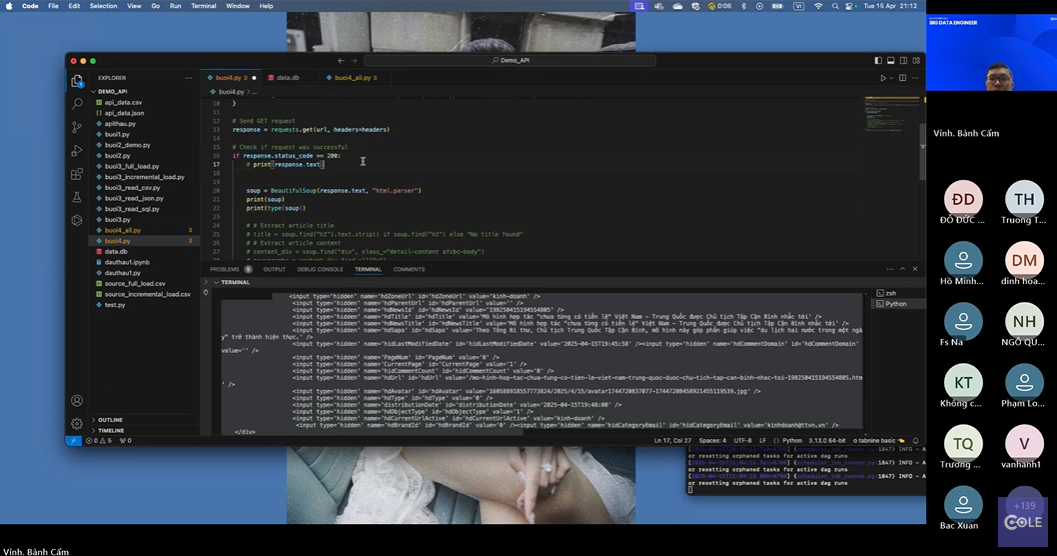The image size is (1057, 556).
Task: Customize layout icon in title bar
Action: (916, 61)
